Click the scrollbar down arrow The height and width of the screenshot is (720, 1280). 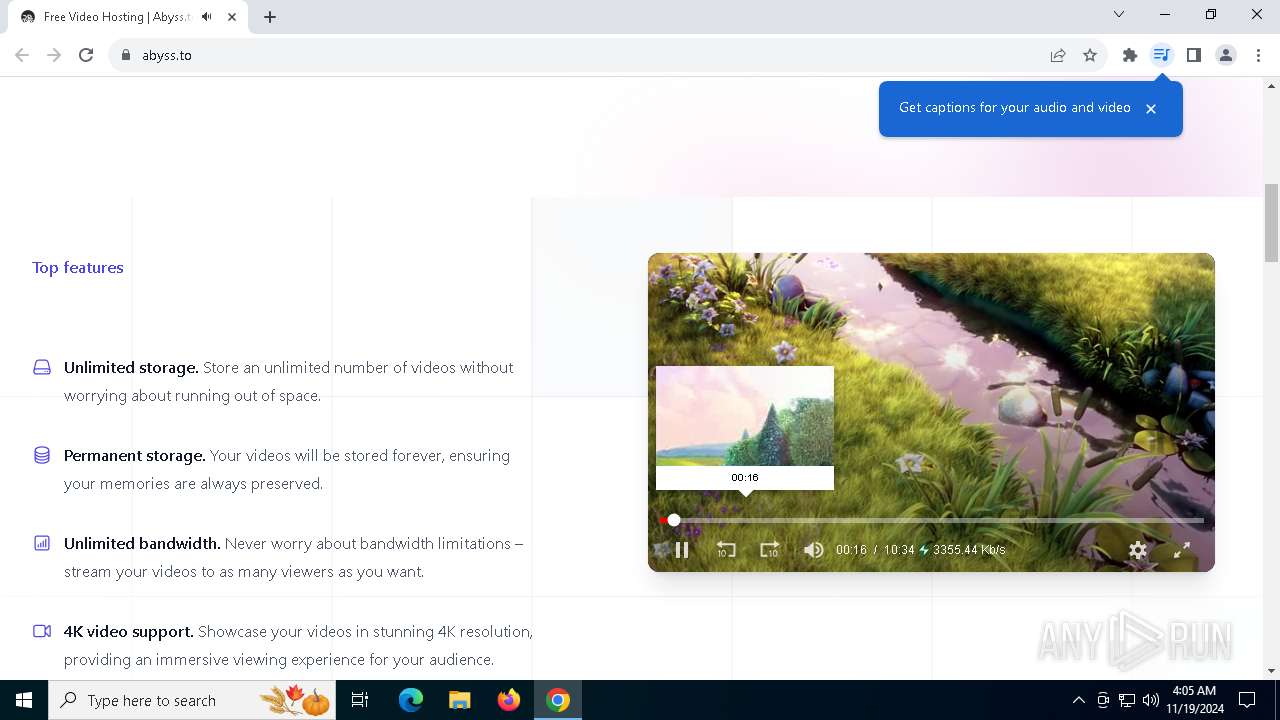coord(1271,671)
